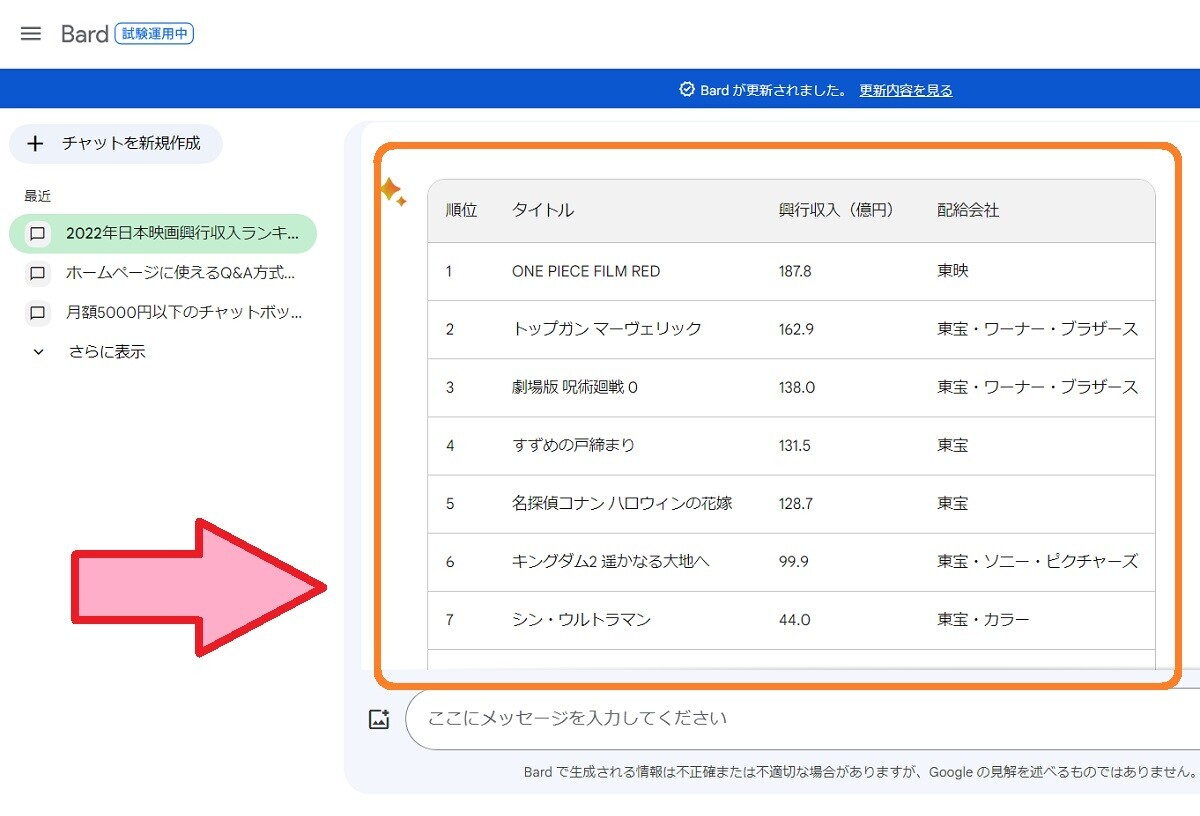This screenshot has height=816, width=1200.
Task: Click the chat bubble icon of the 2022年 chat
Action: [x=37, y=233]
